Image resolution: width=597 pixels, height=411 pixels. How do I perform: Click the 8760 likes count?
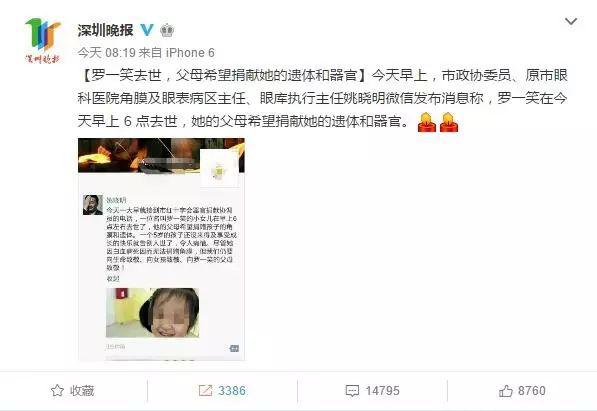[x=532, y=390]
